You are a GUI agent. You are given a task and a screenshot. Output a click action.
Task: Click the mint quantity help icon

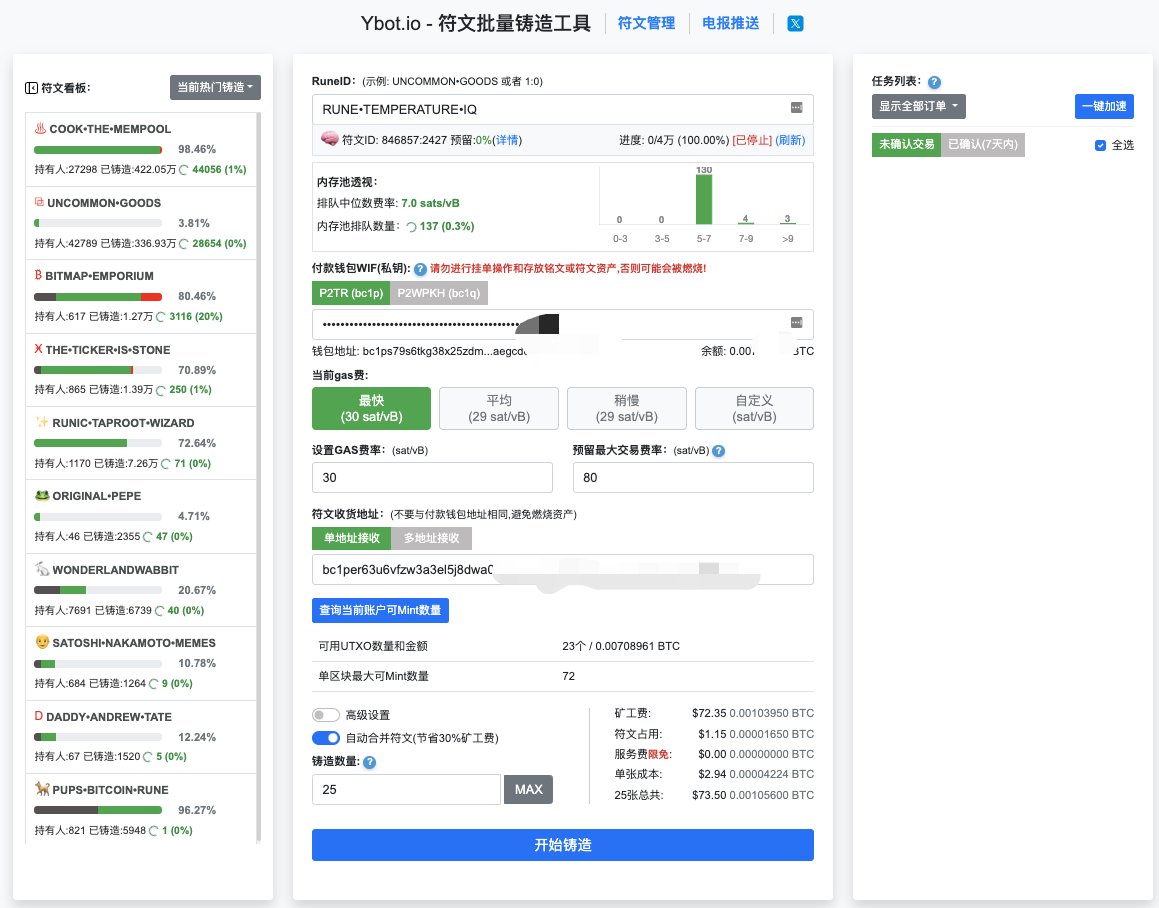[x=370, y=762]
